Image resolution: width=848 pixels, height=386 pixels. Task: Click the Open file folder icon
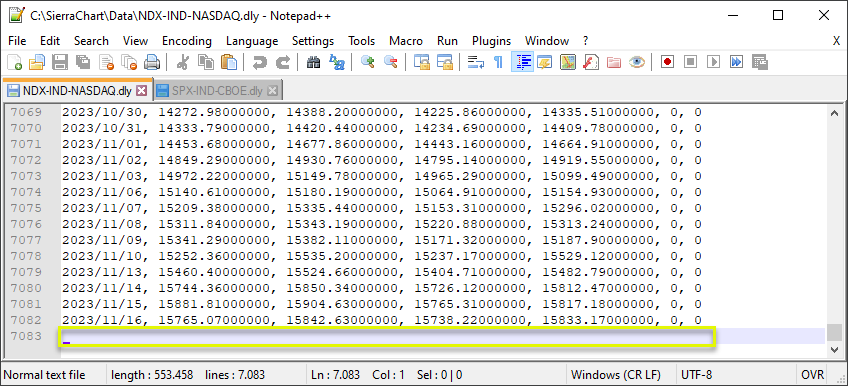click(37, 62)
